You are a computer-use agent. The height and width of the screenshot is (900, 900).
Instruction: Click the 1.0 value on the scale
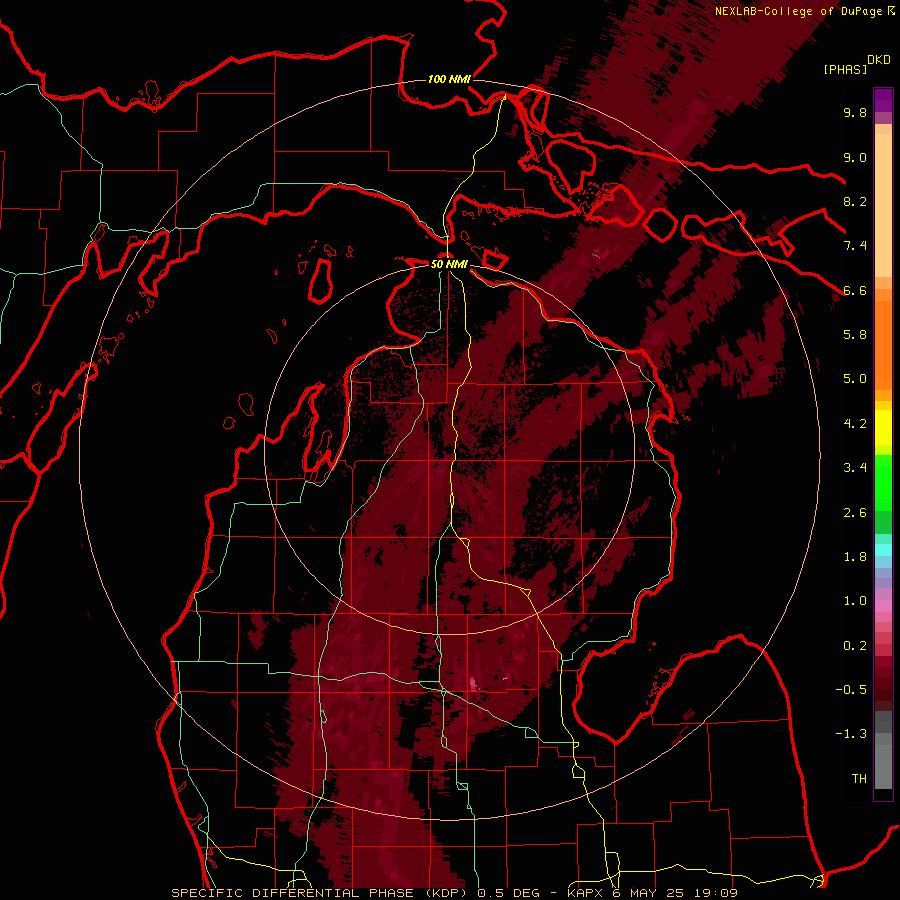[855, 601]
